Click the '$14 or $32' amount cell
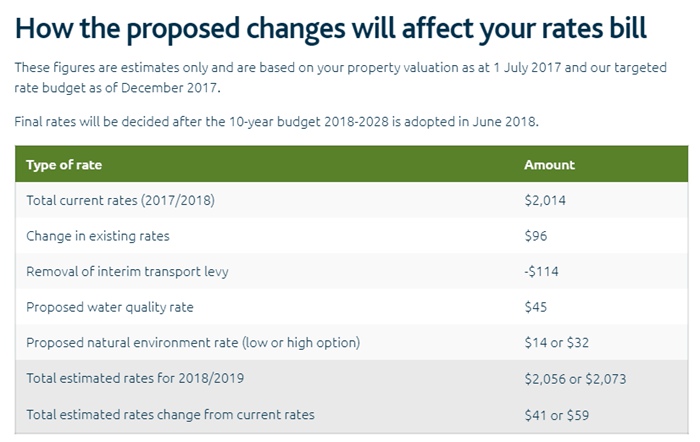 (557, 342)
